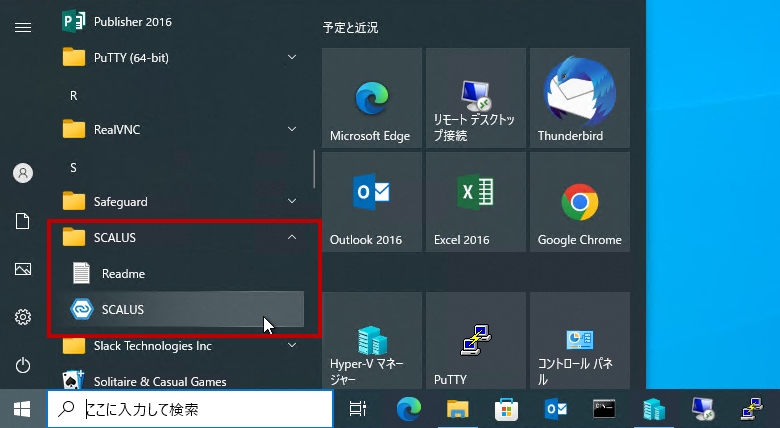Open the user account icon

[x=23, y=173]
